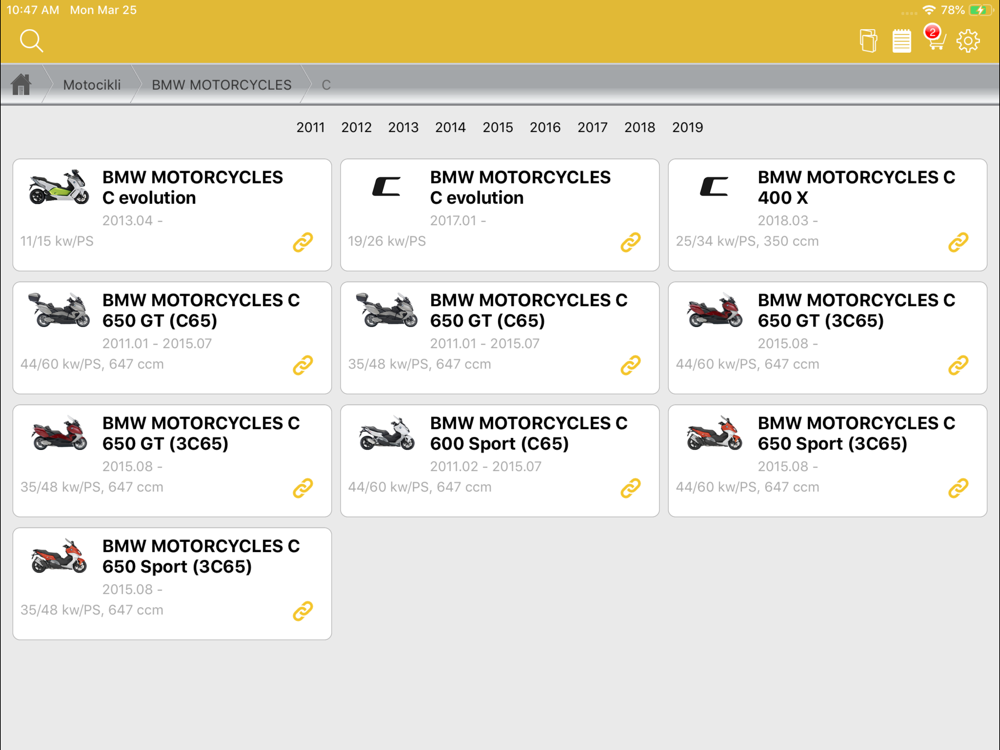Open the notepad list icon

coord(901,41)
